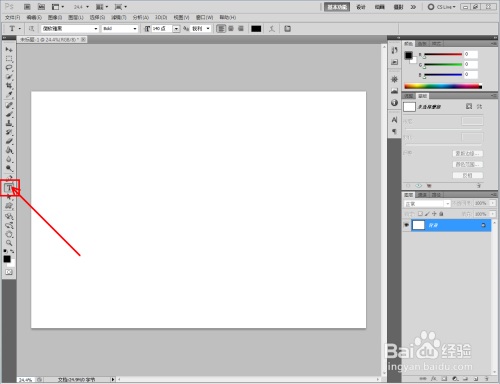Viewport: 500px width, 384px height.
Task: Open the 文件(F) menu
Action: coord(12,17)
